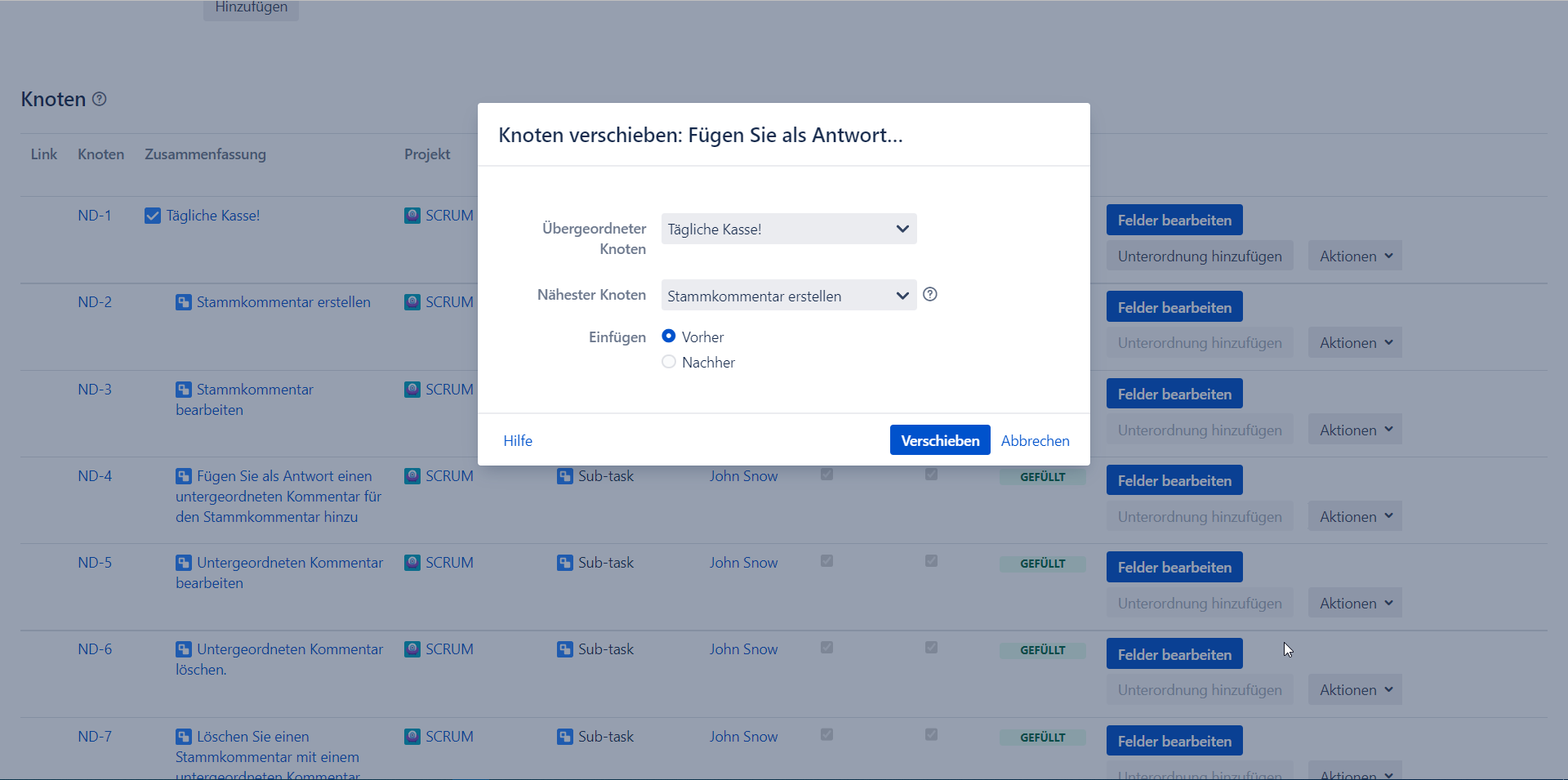Expand Aktionen menu for ND-6 row
This screenshot has height=780, width=1568.
pyautogui.click(x=1354, y=690)
